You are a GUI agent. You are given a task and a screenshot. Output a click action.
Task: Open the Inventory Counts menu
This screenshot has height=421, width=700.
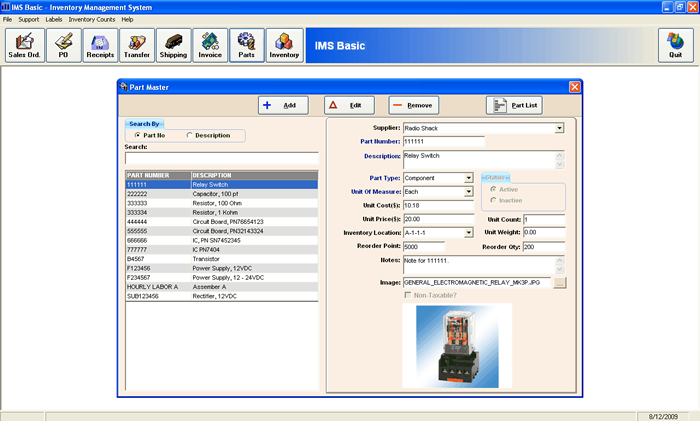[x=92, y=19]
